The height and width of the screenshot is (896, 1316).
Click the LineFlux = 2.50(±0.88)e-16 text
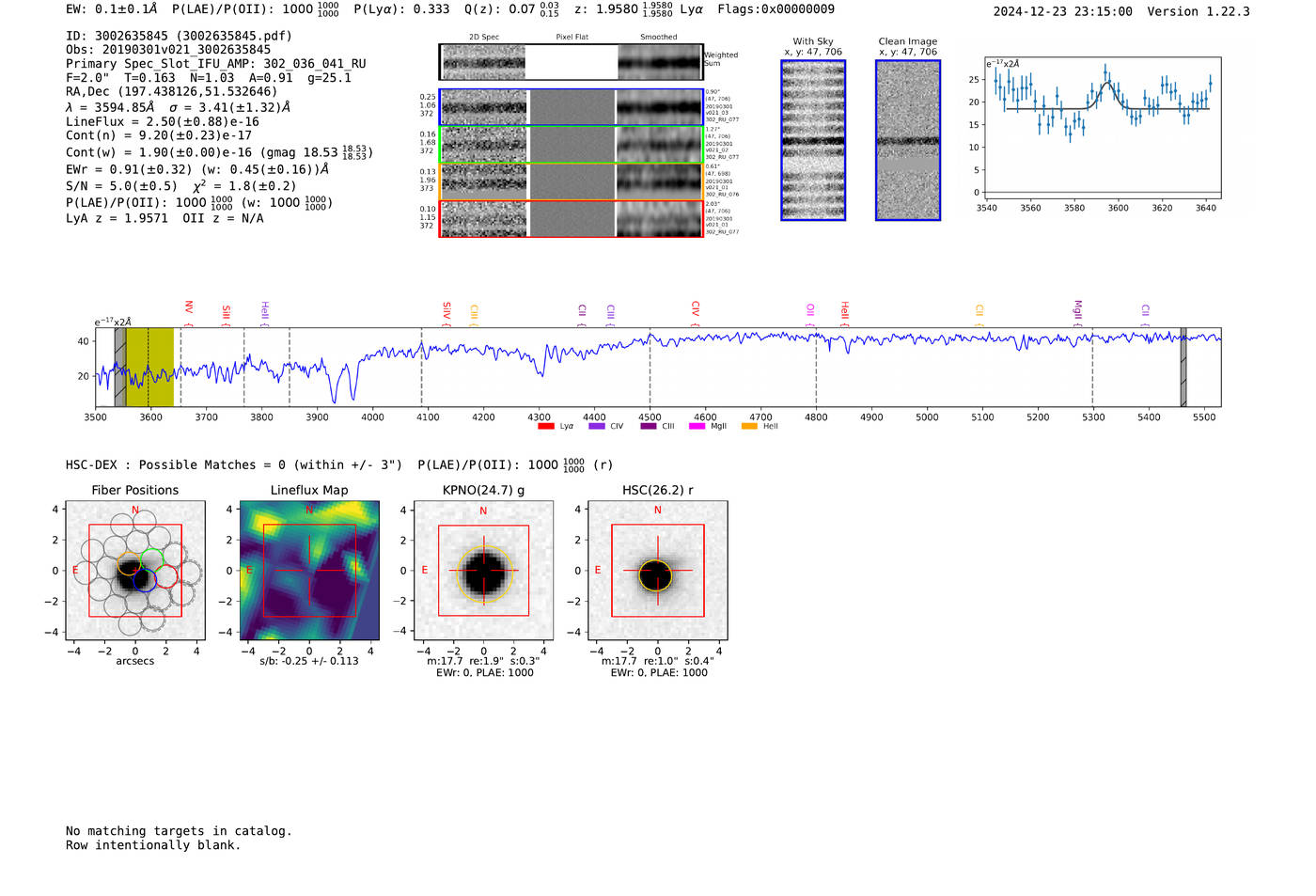(x=163, y=122)
